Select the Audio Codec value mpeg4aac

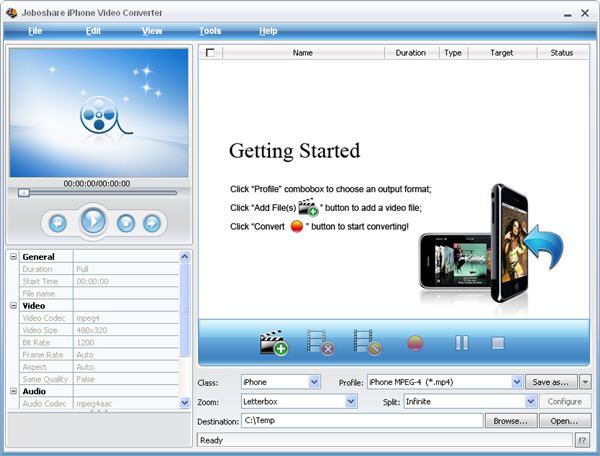(126, 403)
